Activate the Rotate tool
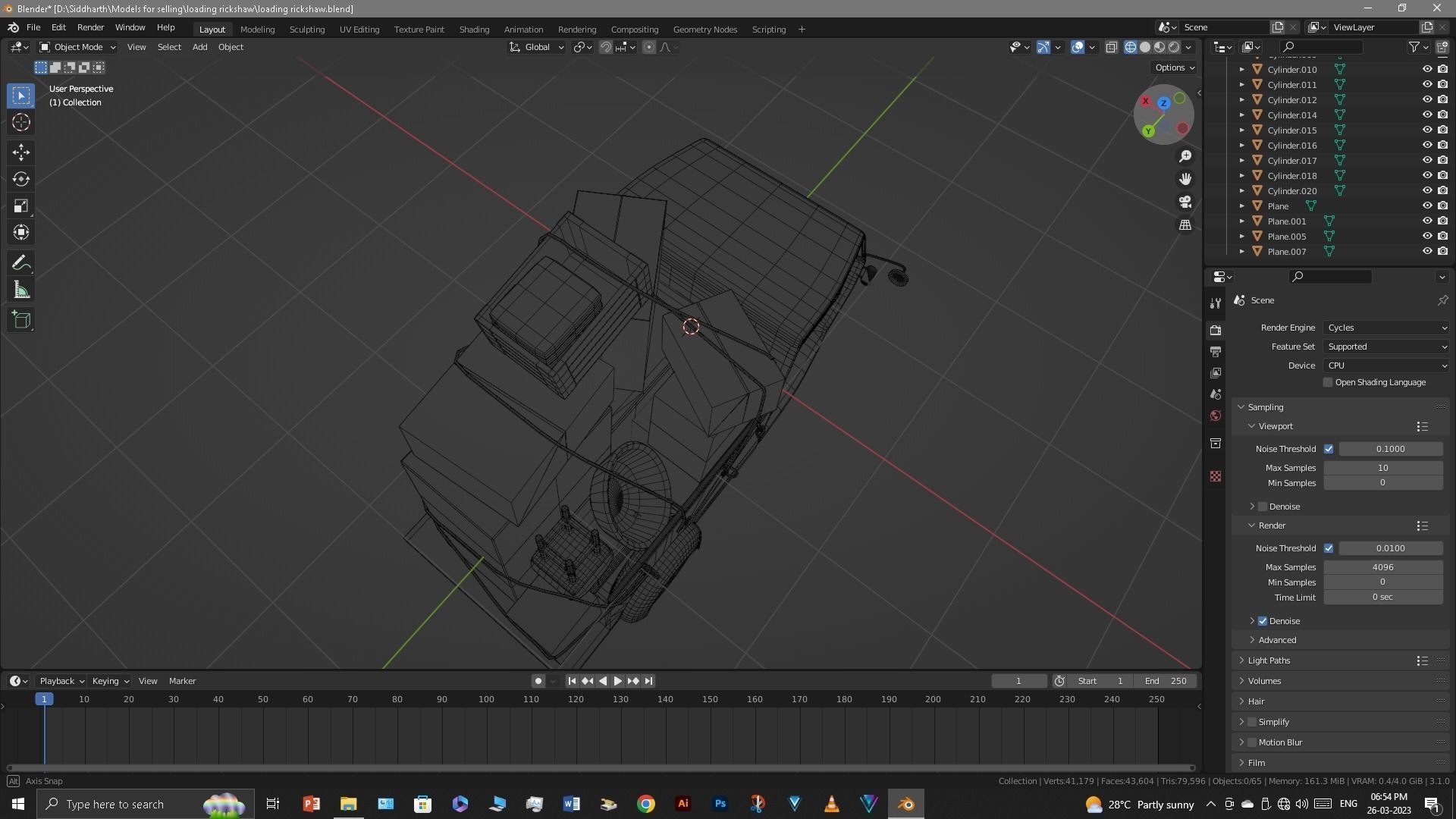This screenshot has height=819, width=1456. (21, 179)
